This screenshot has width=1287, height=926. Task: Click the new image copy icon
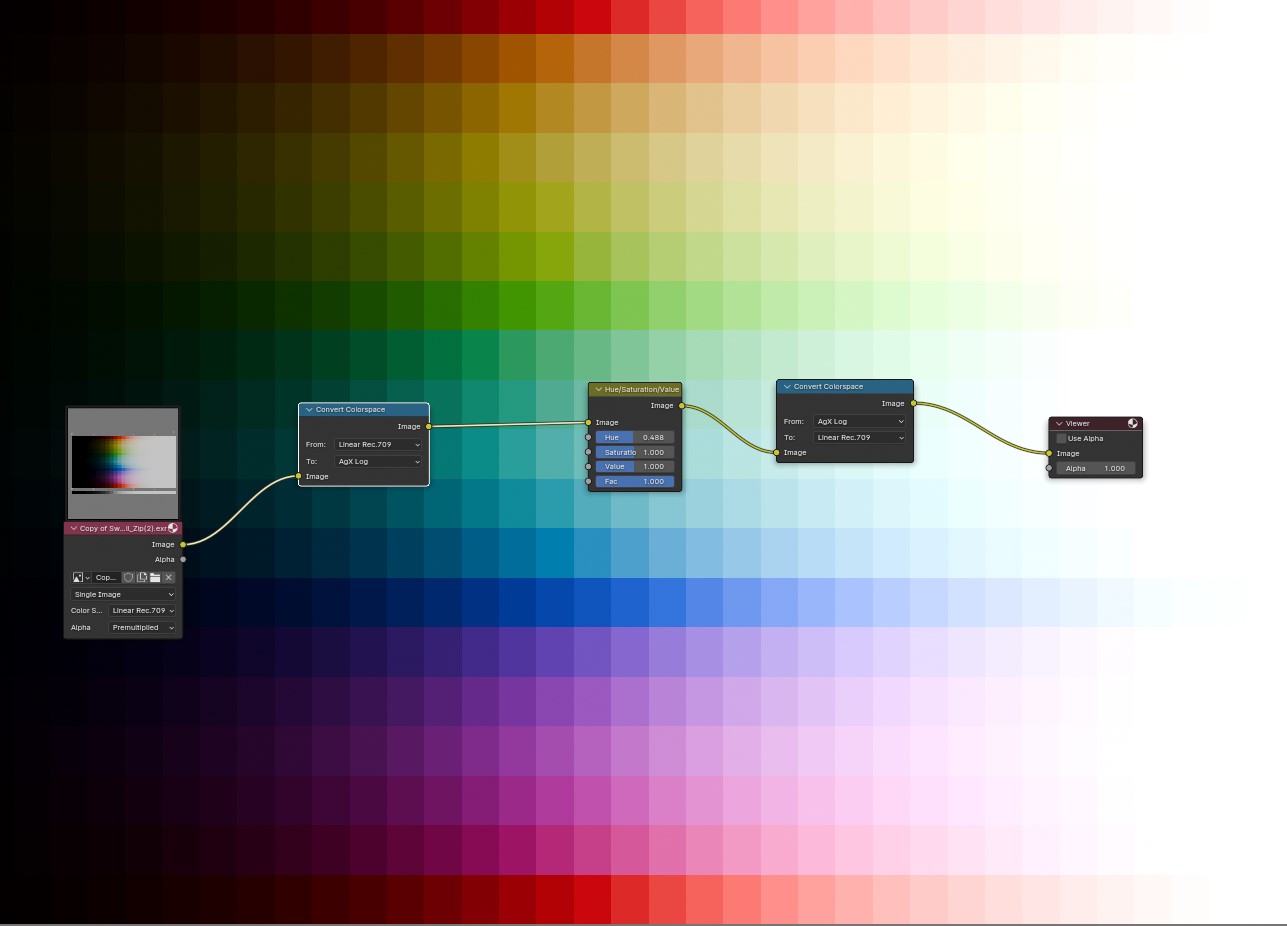(142, 578)
